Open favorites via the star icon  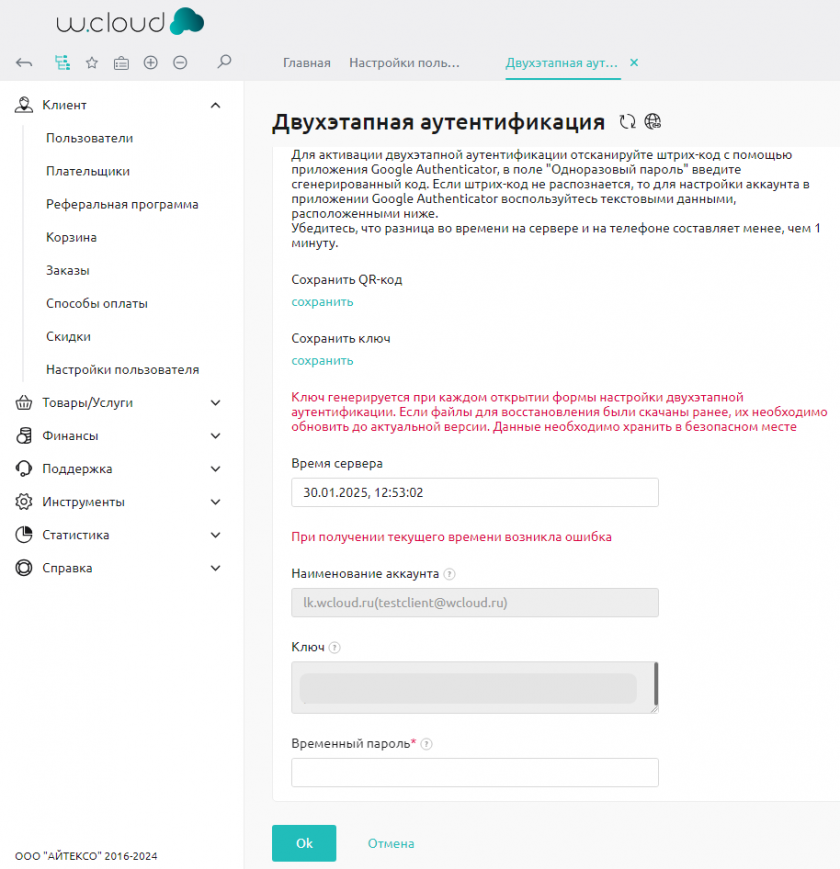92,63
